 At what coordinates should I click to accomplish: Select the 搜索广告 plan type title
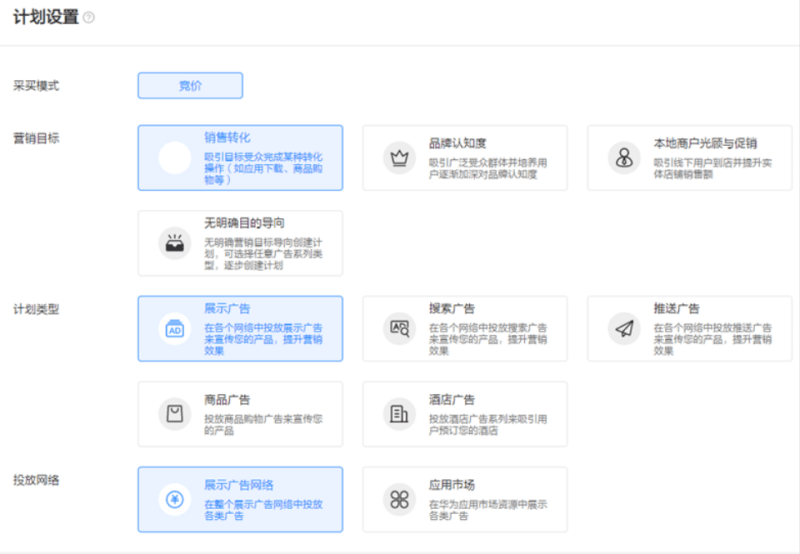451,308
